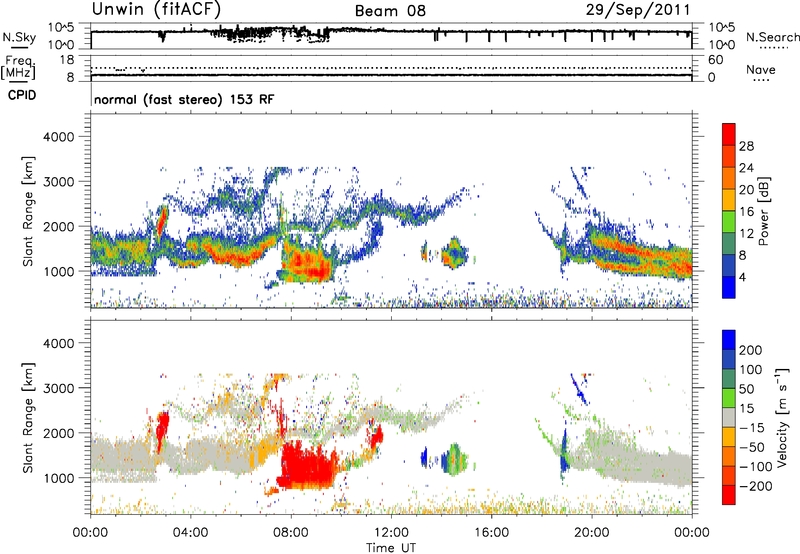This screenshot has width=800, height=554.
Task: Click the 'Power [dB]' colorbar label
Action: 764,211
